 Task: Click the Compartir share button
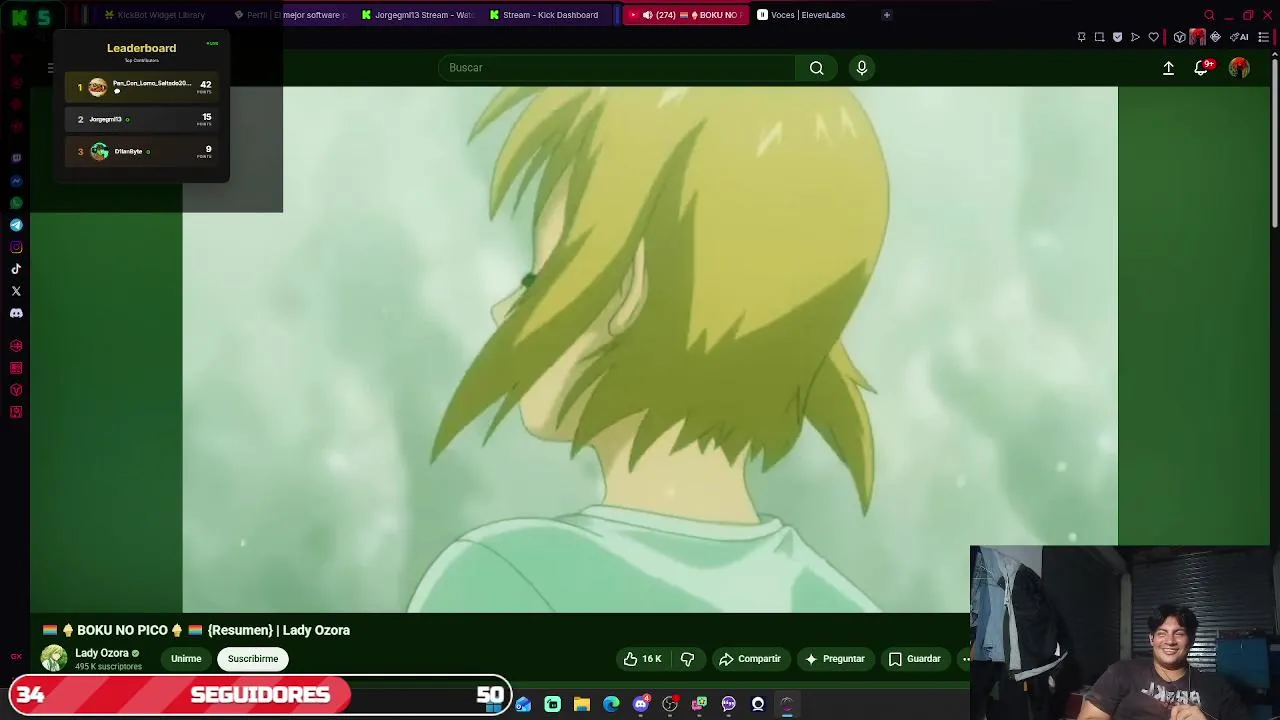point(749,659)
